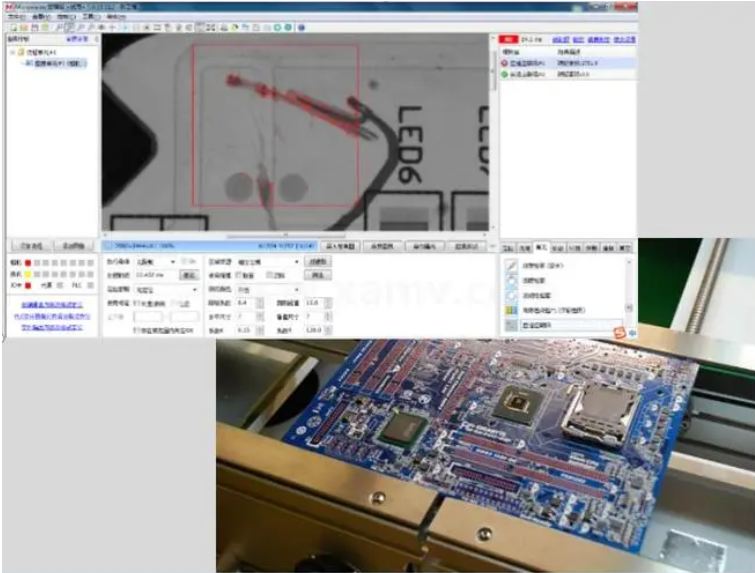Image resolution: width=755 pixels, height=573 pixels.
Task: Collapse the tree root node expander
Action: point(13,52)
